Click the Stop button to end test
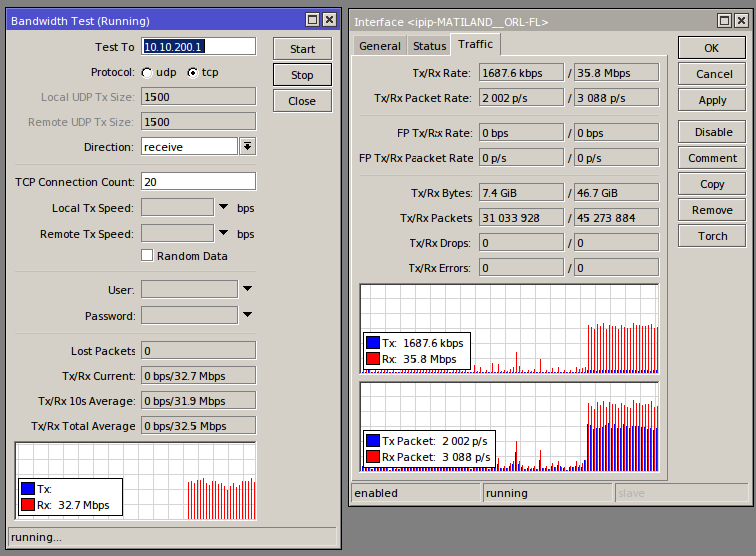The height and width of the screenshot is (556, 756). [302, 75]
